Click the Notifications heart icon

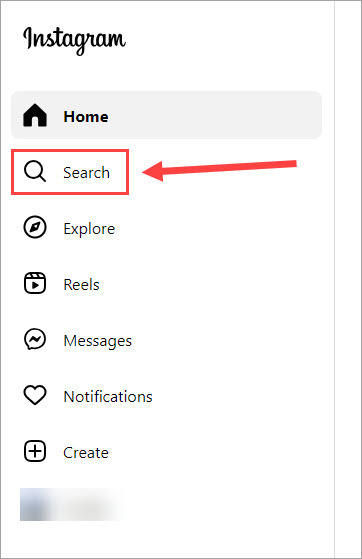click(35, 395)
